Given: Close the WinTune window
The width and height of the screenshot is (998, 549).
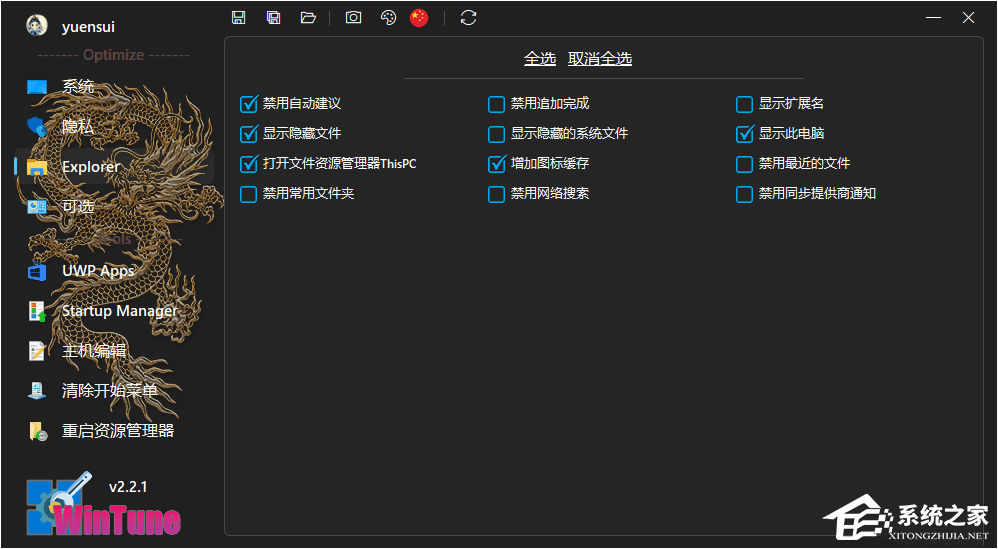Looking at the screenshot, I should pos(968,18).
